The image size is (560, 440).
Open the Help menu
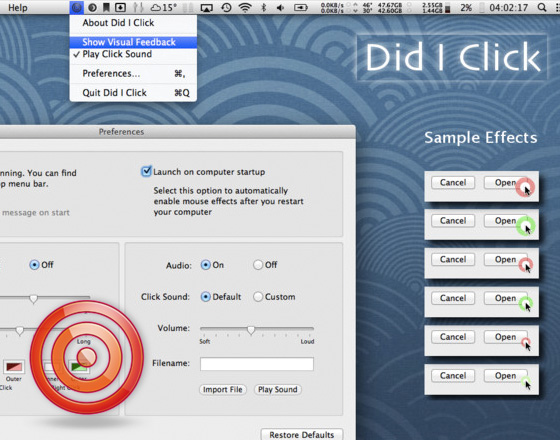[18, 8]
